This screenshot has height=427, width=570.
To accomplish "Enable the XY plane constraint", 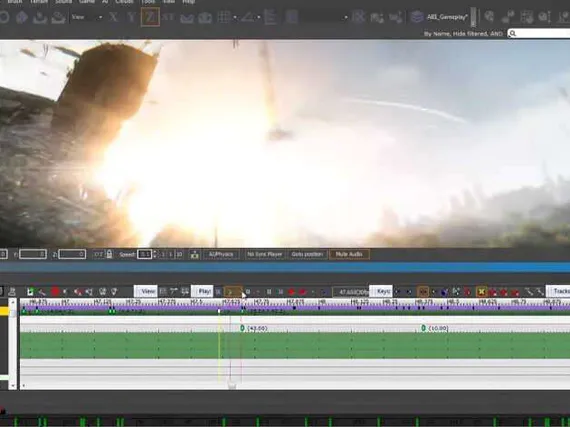I will tap(168, 17).
